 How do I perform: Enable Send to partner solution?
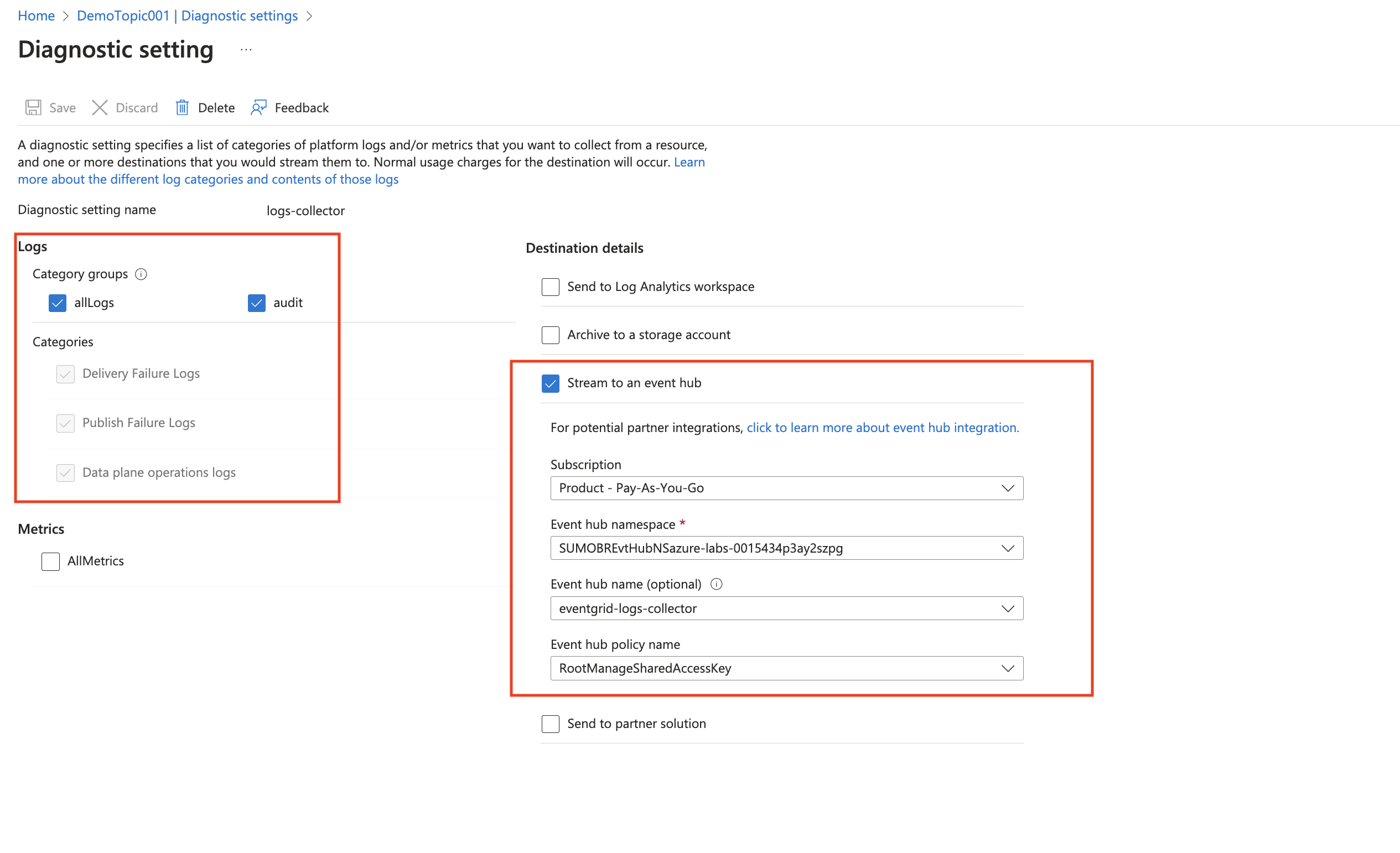pyautogui.click(x=550, y=724)
